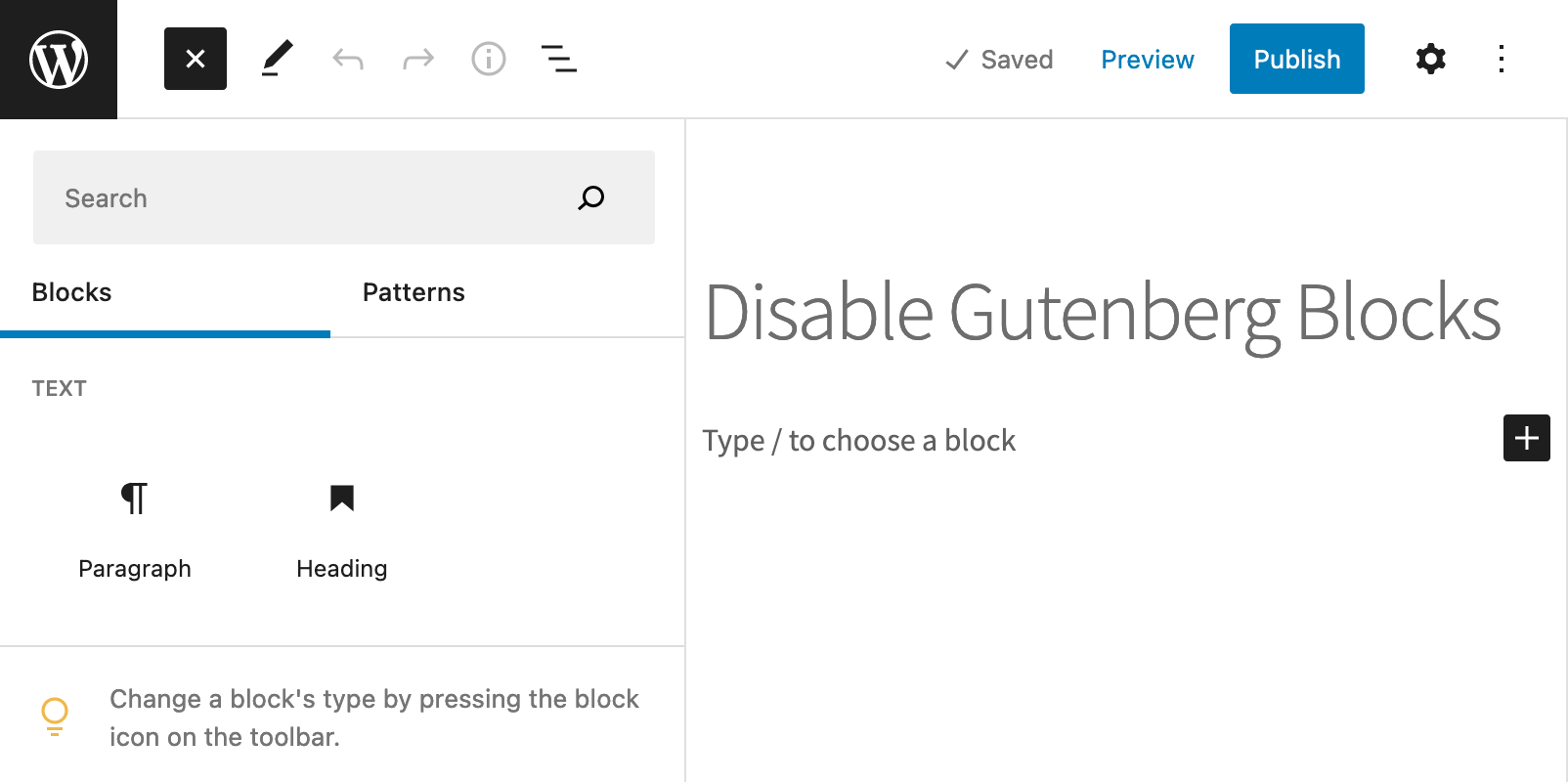
Task: Open the Tools pencil icon in the toolbar
Action: click(277, 59)
